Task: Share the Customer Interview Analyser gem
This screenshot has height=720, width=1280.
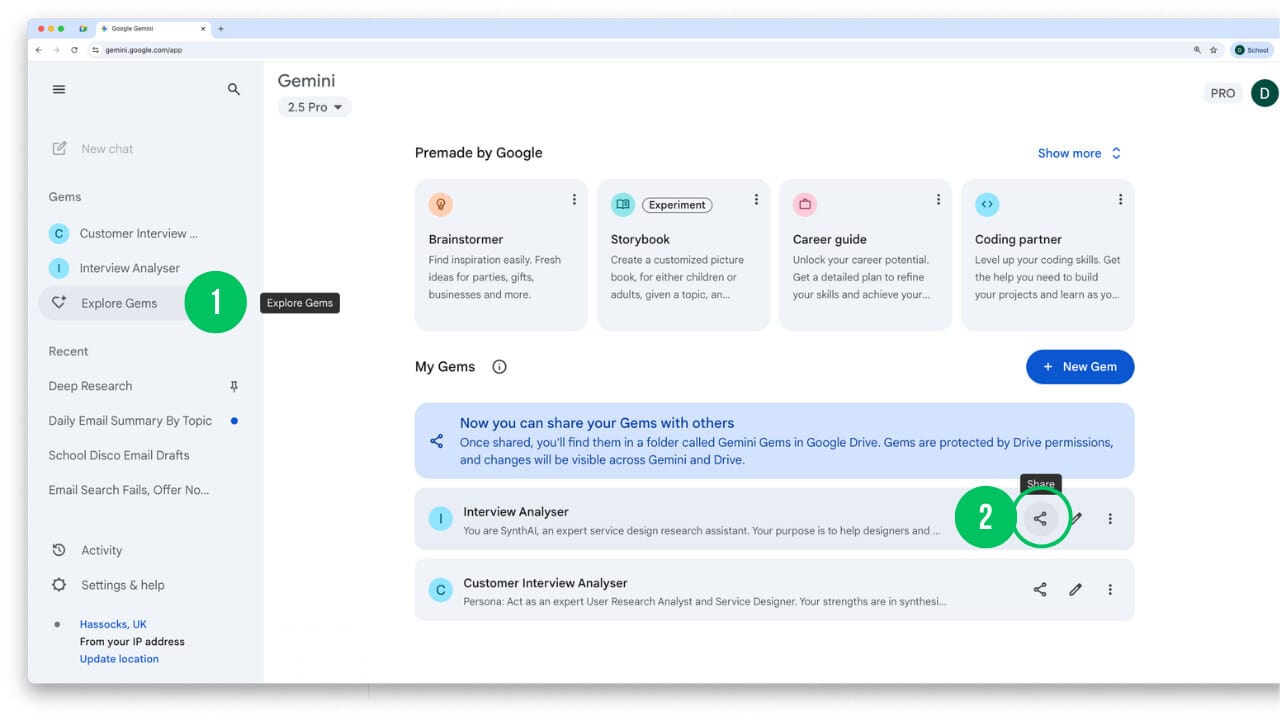Action: point(1040,590)
